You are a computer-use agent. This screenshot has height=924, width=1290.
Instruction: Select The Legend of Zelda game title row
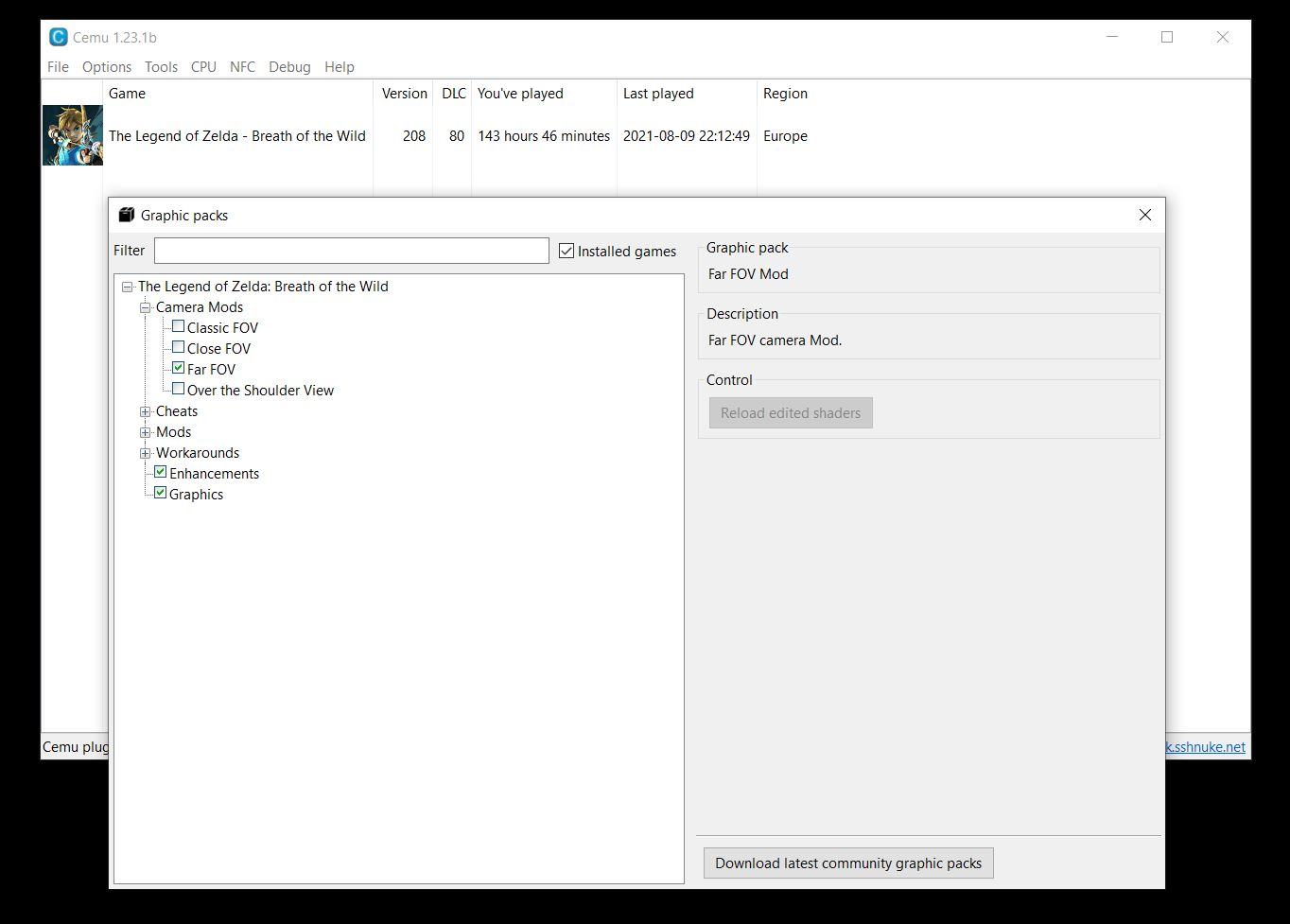[237, 136]
